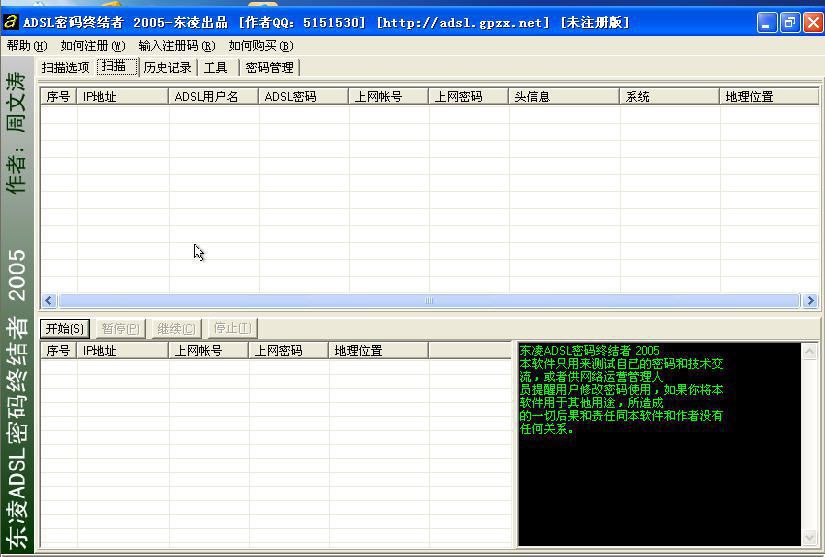Close the ADSL密码终结者 window
825x557 pixels.
813,23
